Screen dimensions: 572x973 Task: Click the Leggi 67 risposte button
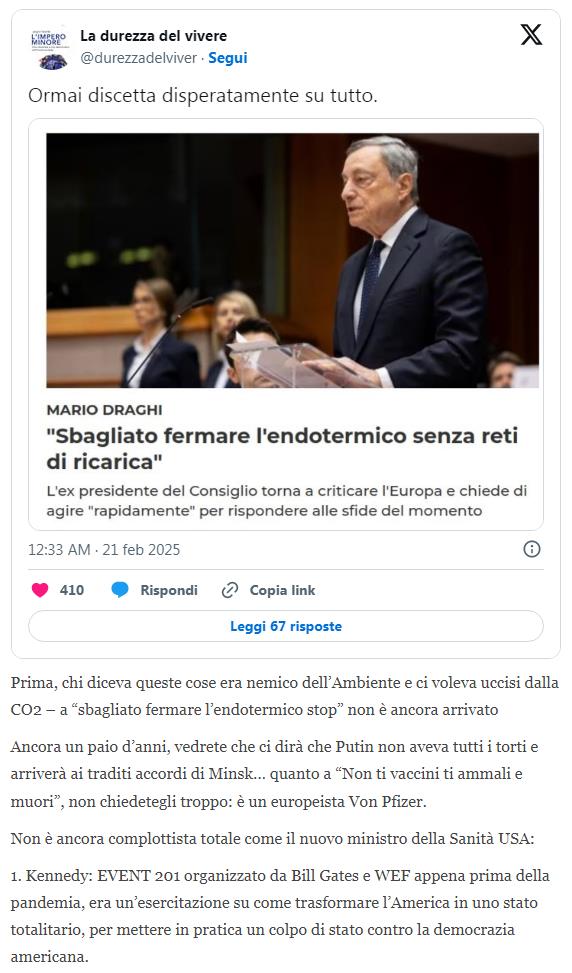click(286, 626)
